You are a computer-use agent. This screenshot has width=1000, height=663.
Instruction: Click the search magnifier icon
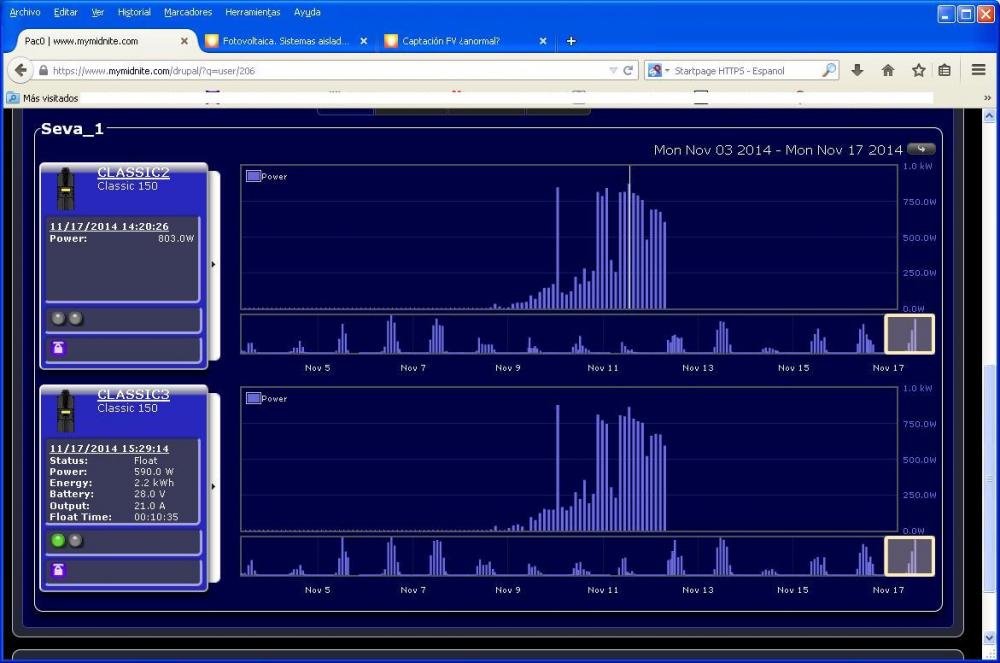828,70
